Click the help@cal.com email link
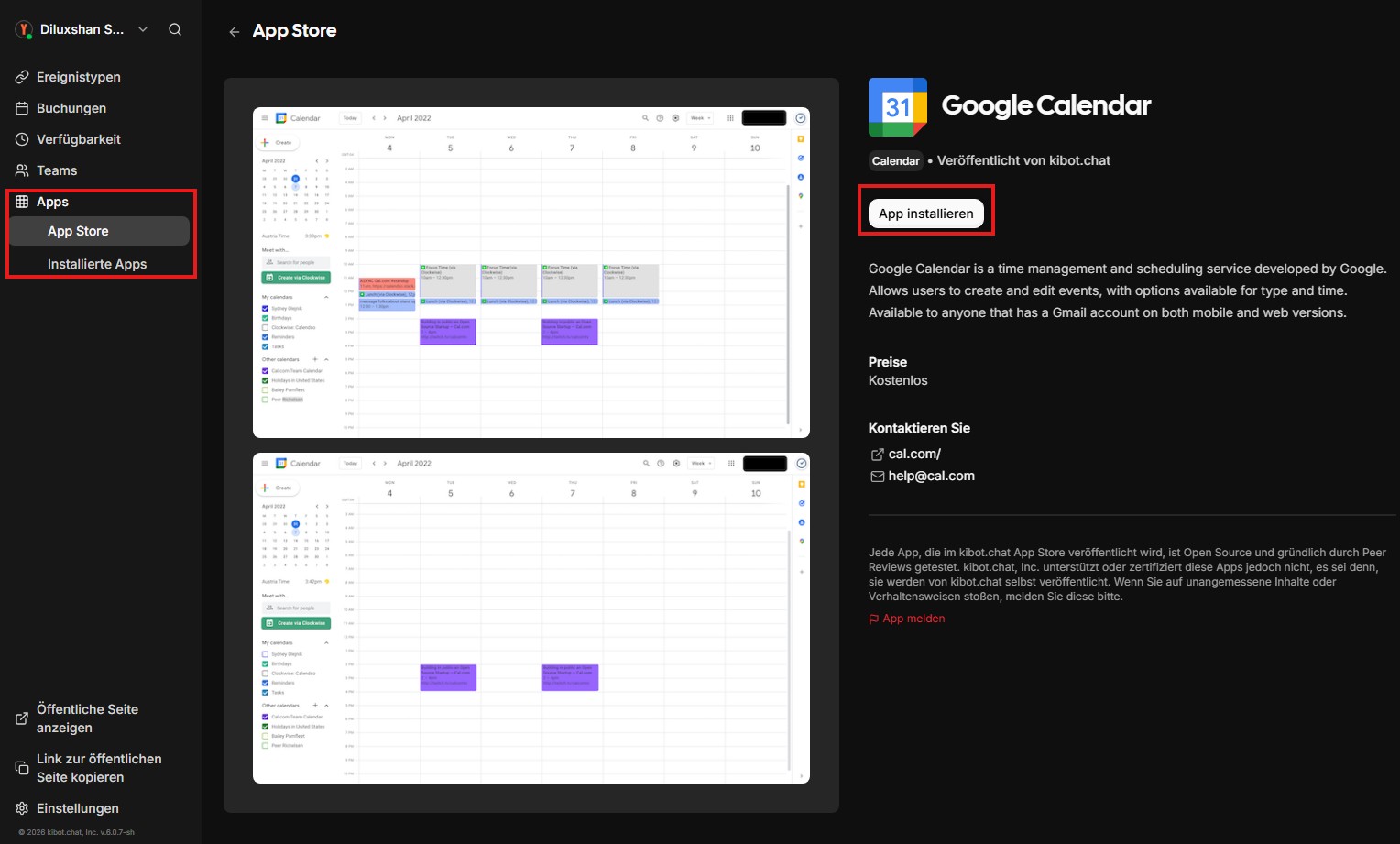Screen dimensions: 1400x844 click(x=931, y=476)
